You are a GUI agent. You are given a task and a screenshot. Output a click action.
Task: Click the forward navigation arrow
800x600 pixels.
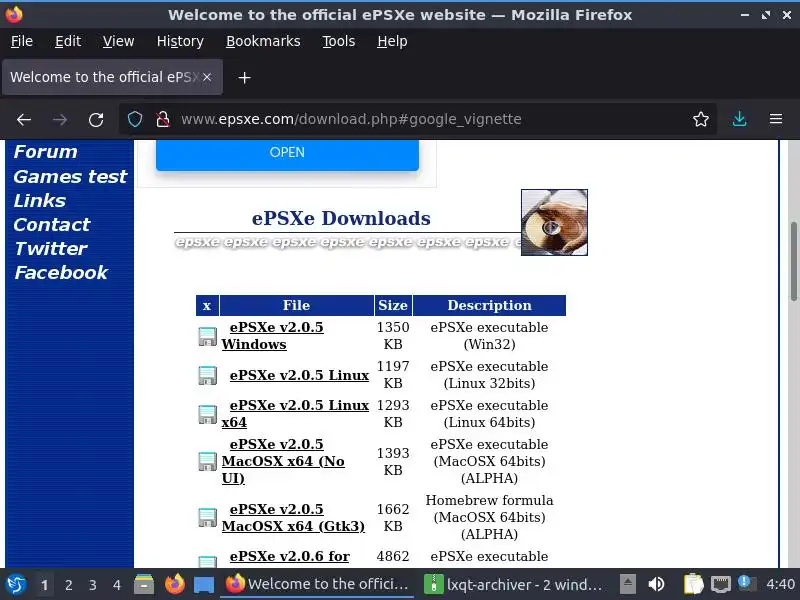(60, 119)
